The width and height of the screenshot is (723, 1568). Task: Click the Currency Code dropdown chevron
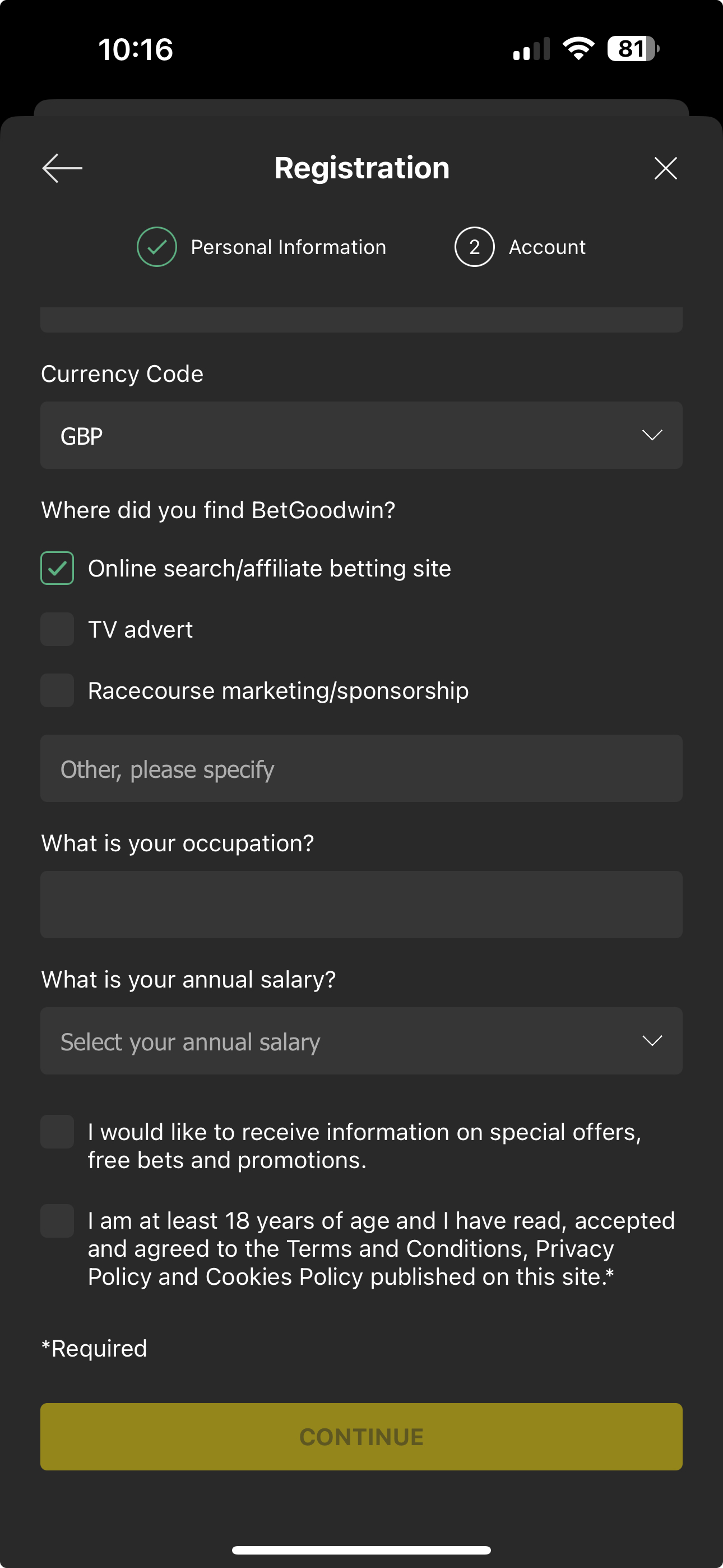[653, 435]
